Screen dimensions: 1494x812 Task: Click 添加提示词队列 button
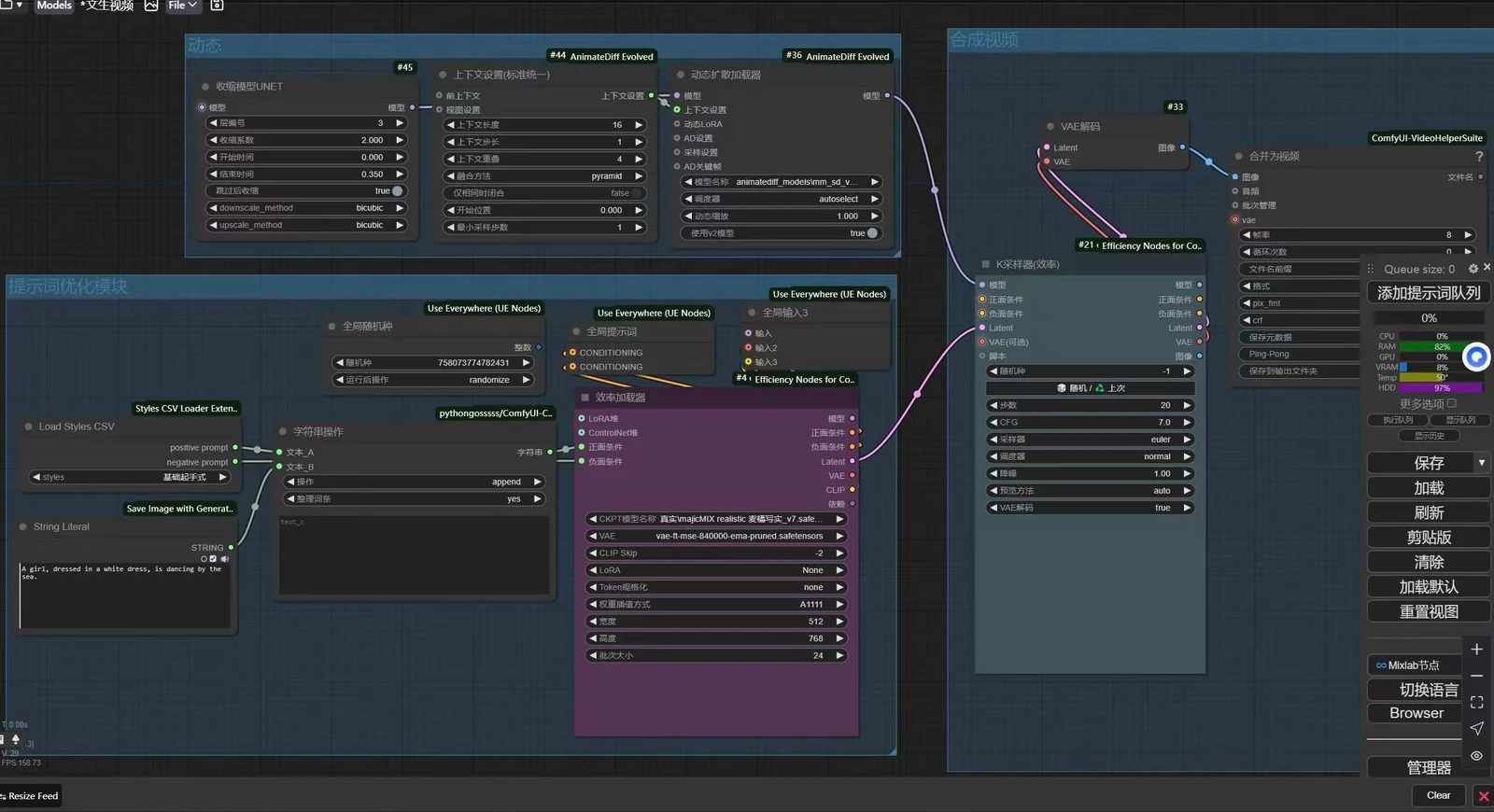[1429, 293]
